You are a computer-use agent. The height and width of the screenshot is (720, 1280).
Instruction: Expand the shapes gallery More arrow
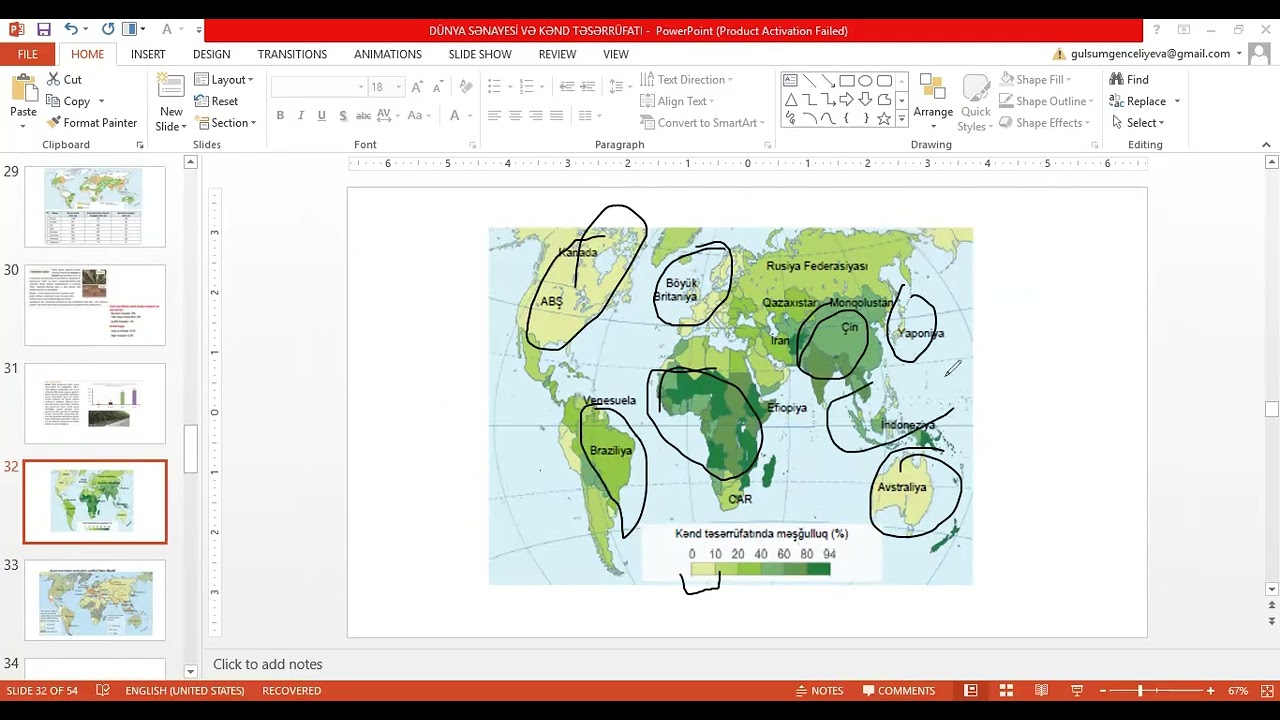click(902, 119)
